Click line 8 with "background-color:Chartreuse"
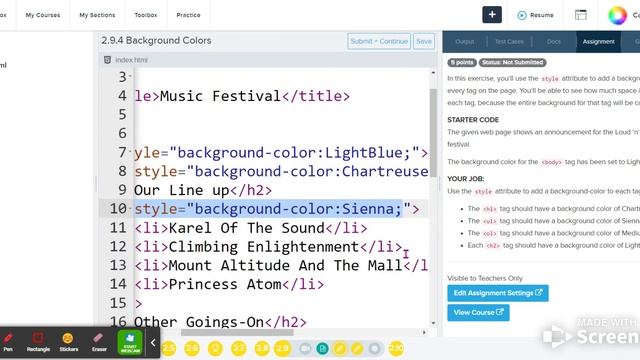640x360 pixels. (x=281, y=171)
